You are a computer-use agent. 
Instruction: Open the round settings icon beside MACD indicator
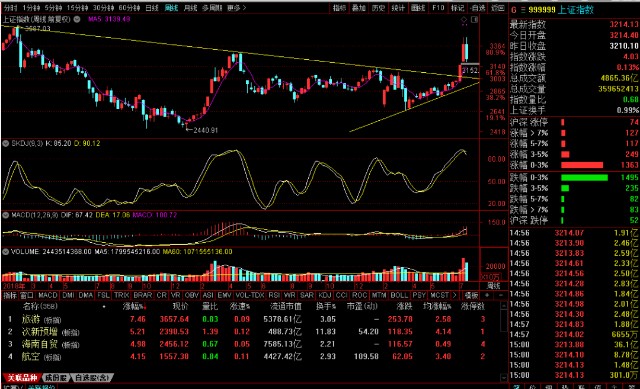pyautogui.click(x=6, y=215)
